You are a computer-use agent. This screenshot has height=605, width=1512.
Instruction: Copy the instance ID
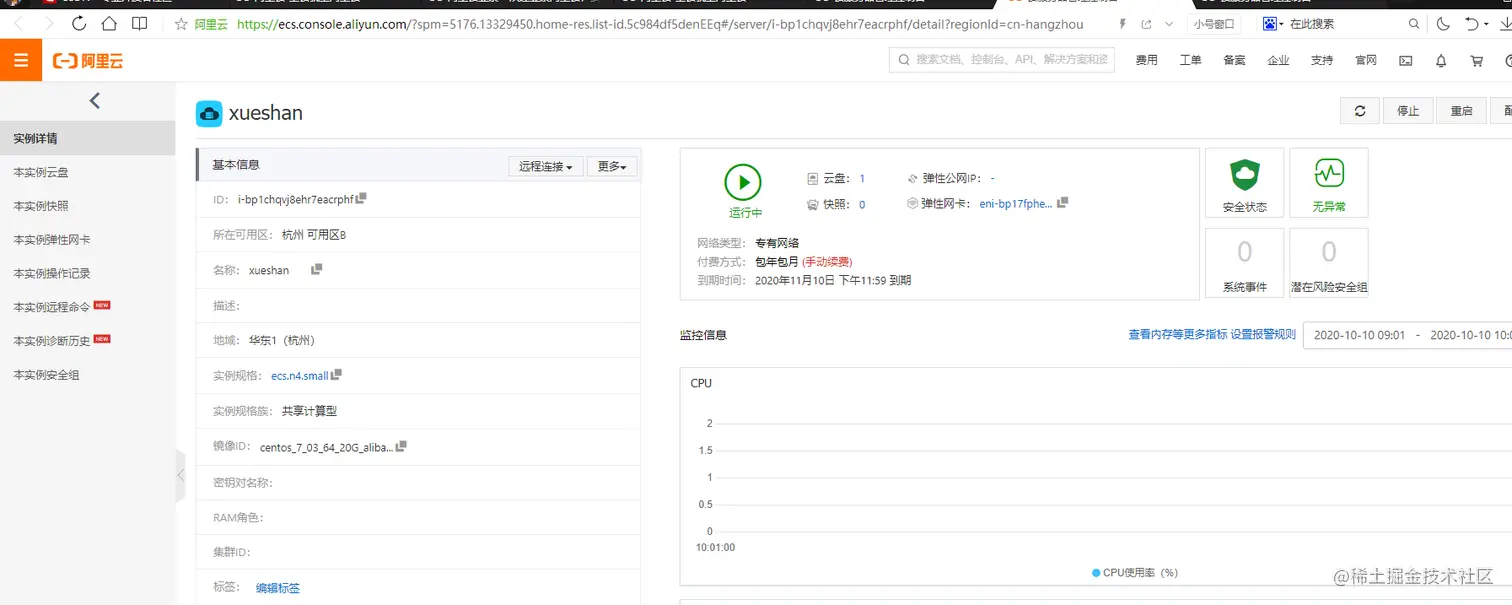tap(362, 198)
